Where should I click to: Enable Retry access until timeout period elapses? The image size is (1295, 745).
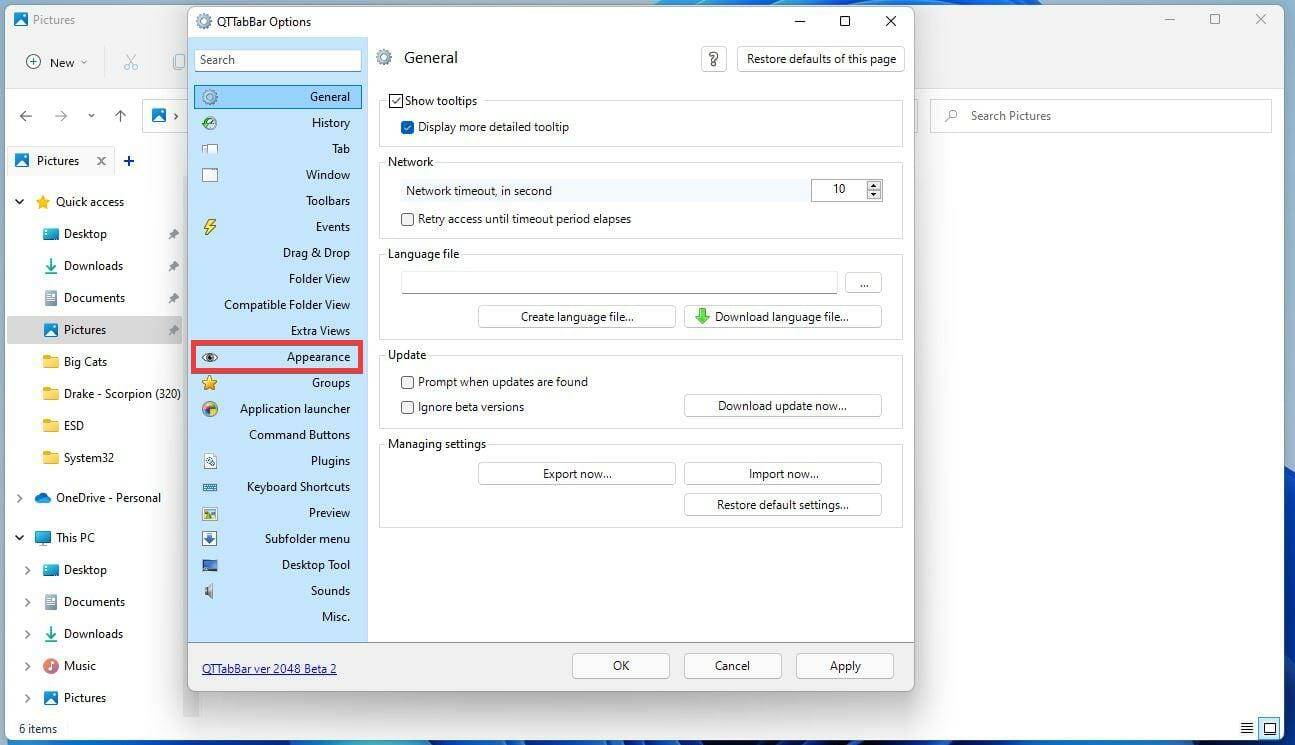(407, 219)
